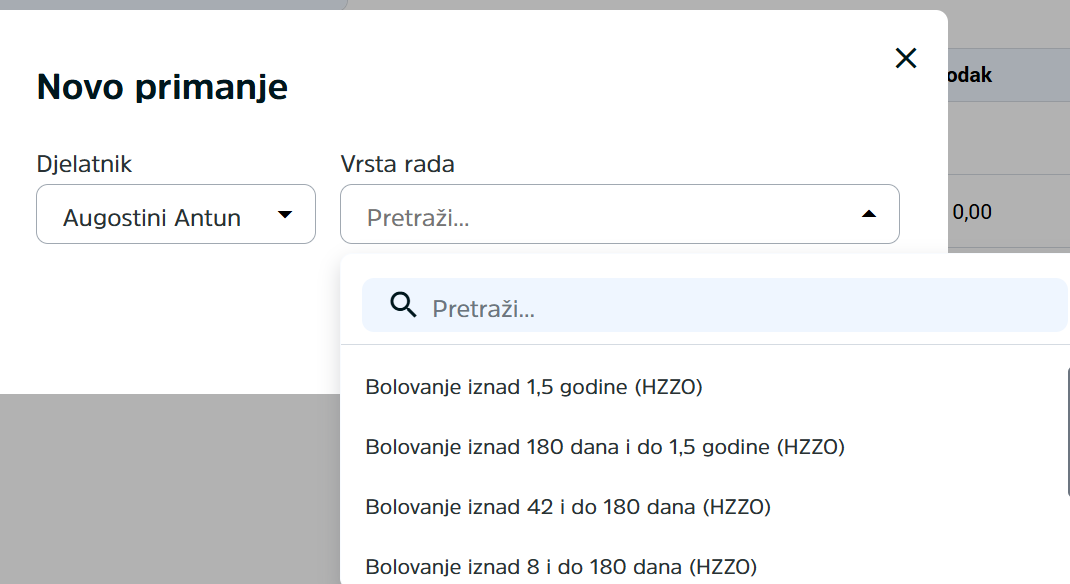Image resolution: width=1070 pixels, height=584 pixels.
Task: Click the magnifying glass search icon
Action: pyautogui.click(x=403, y=305)
